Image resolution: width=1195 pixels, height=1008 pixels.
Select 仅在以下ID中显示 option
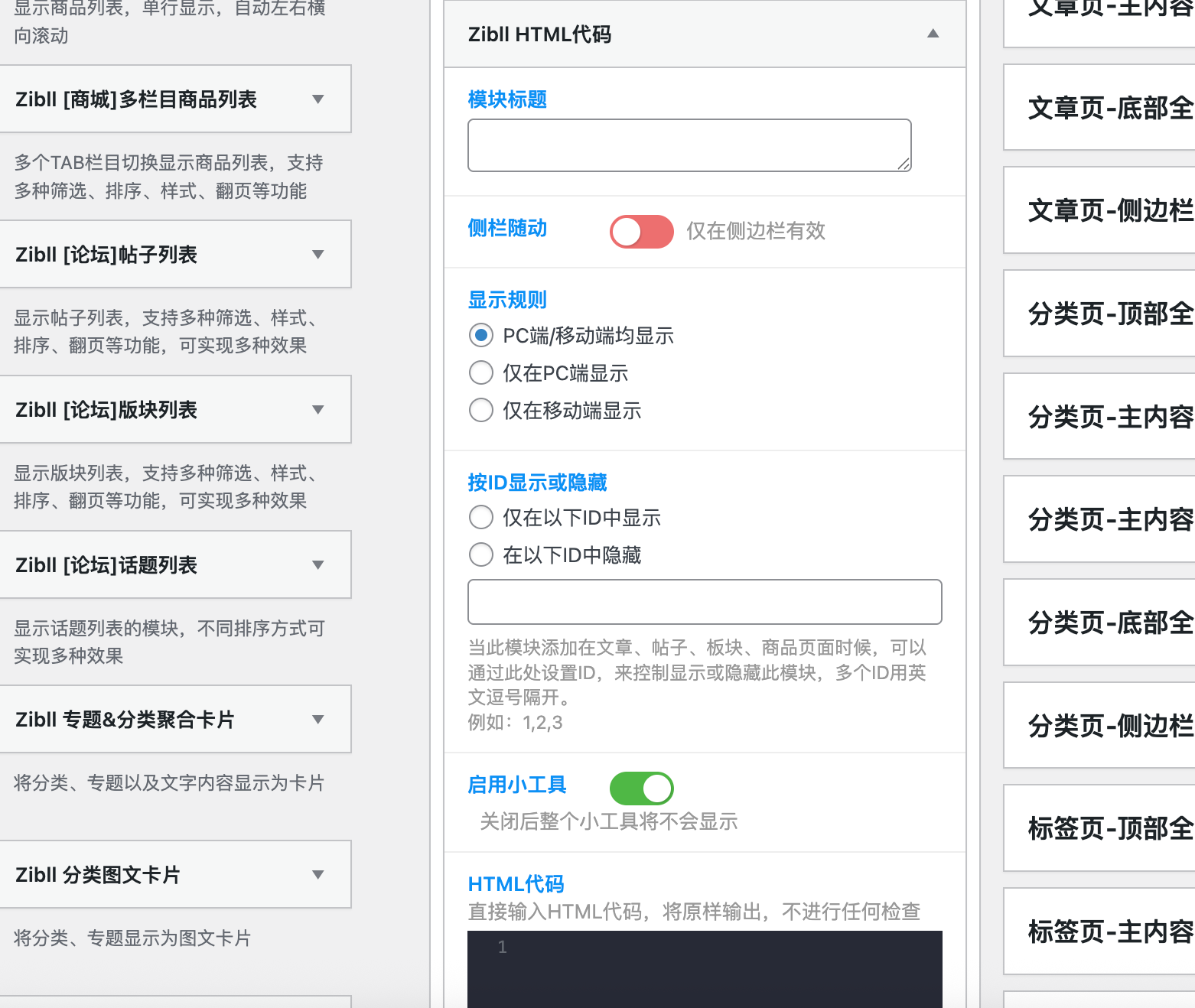pos(480,517)
